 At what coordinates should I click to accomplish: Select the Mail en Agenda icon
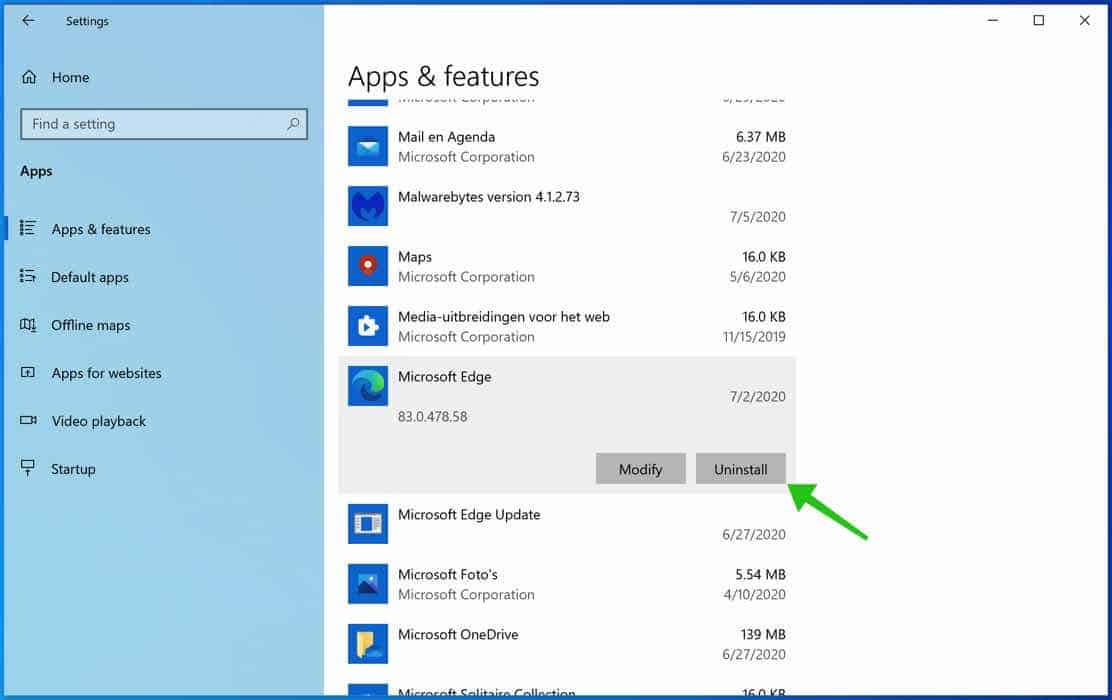[x=367, y=146]
